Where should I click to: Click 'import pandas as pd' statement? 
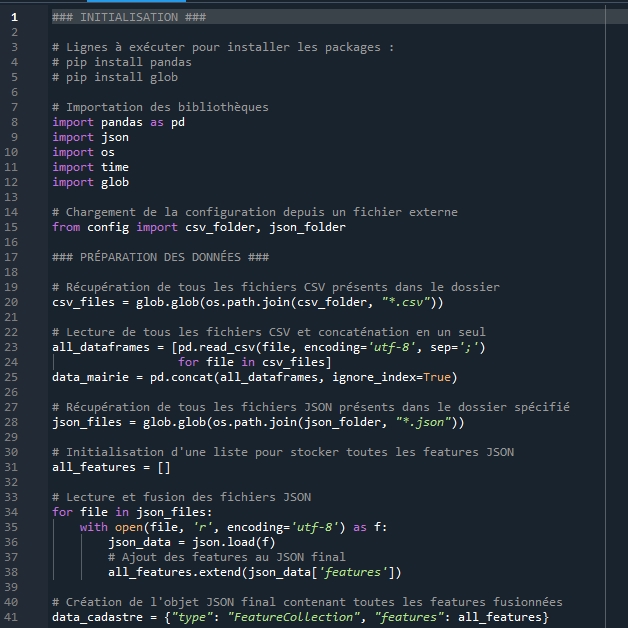[118, 122]
